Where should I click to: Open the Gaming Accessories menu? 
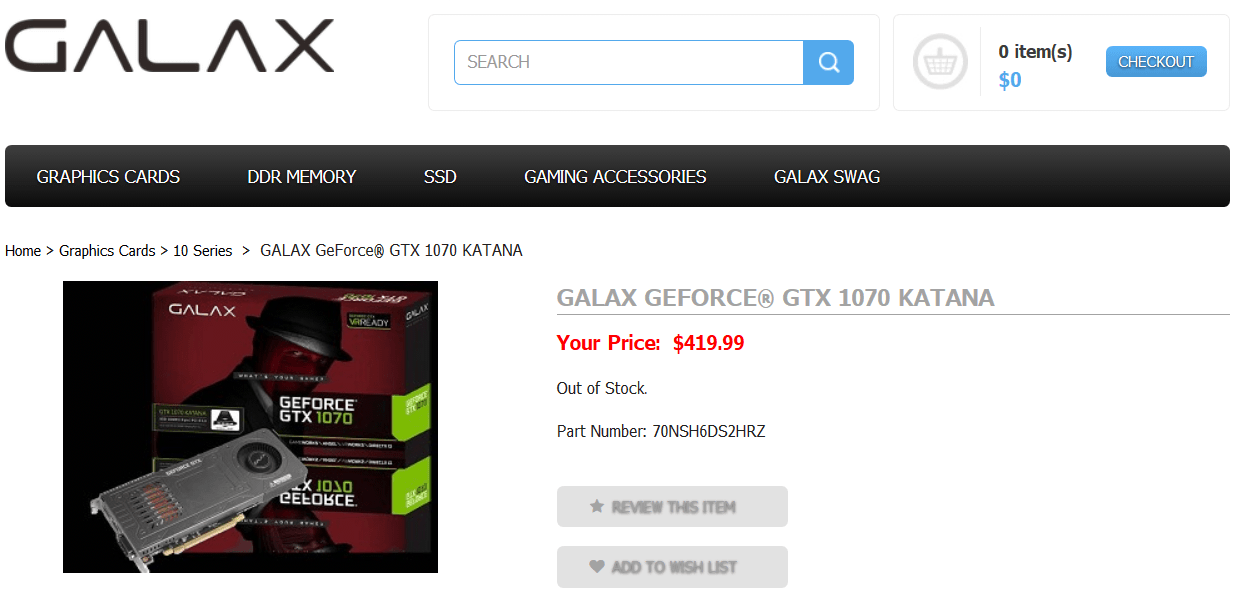pyautogui.click(x=615, y=177)
